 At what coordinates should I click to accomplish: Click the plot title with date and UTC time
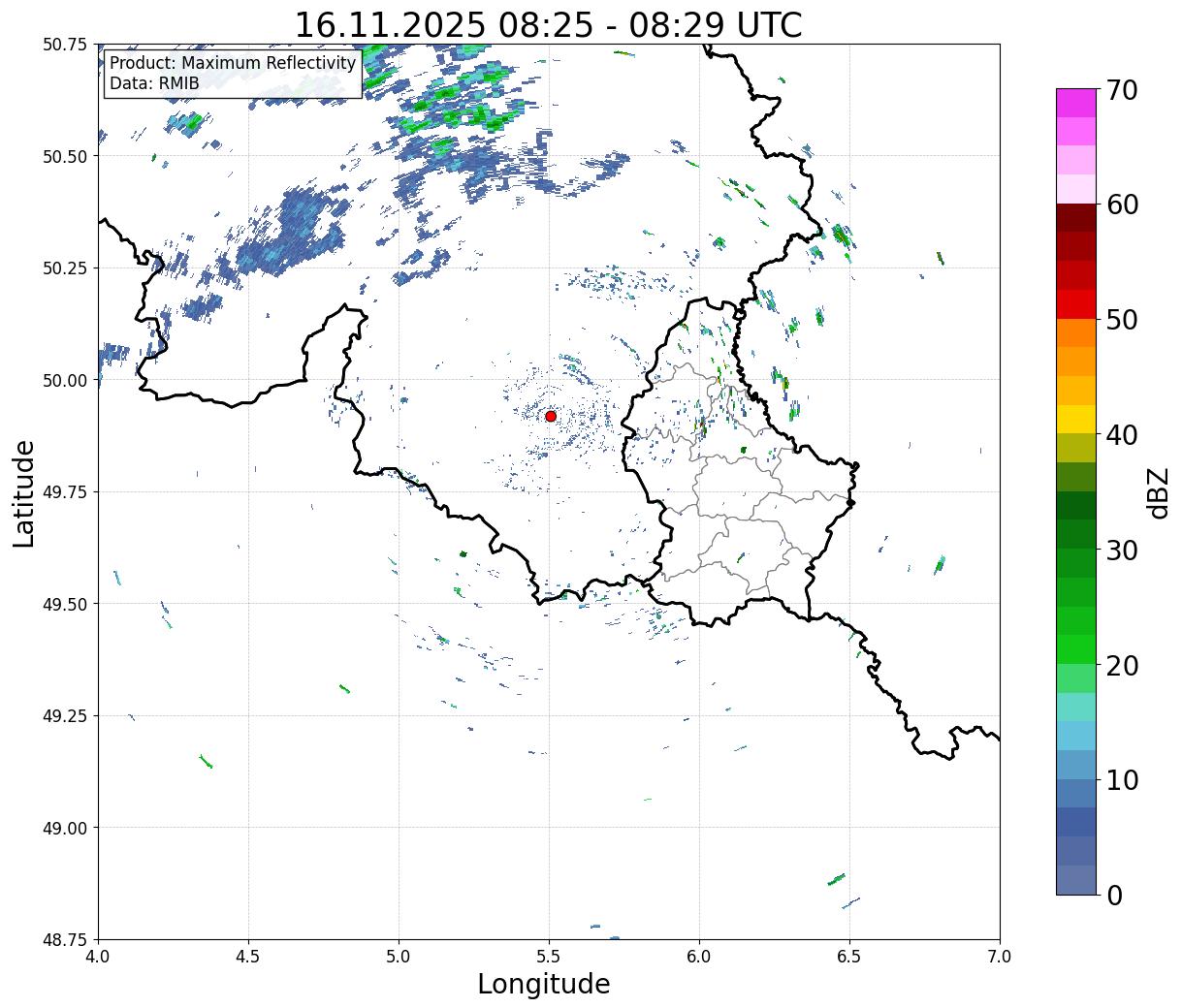coord(548,24)
